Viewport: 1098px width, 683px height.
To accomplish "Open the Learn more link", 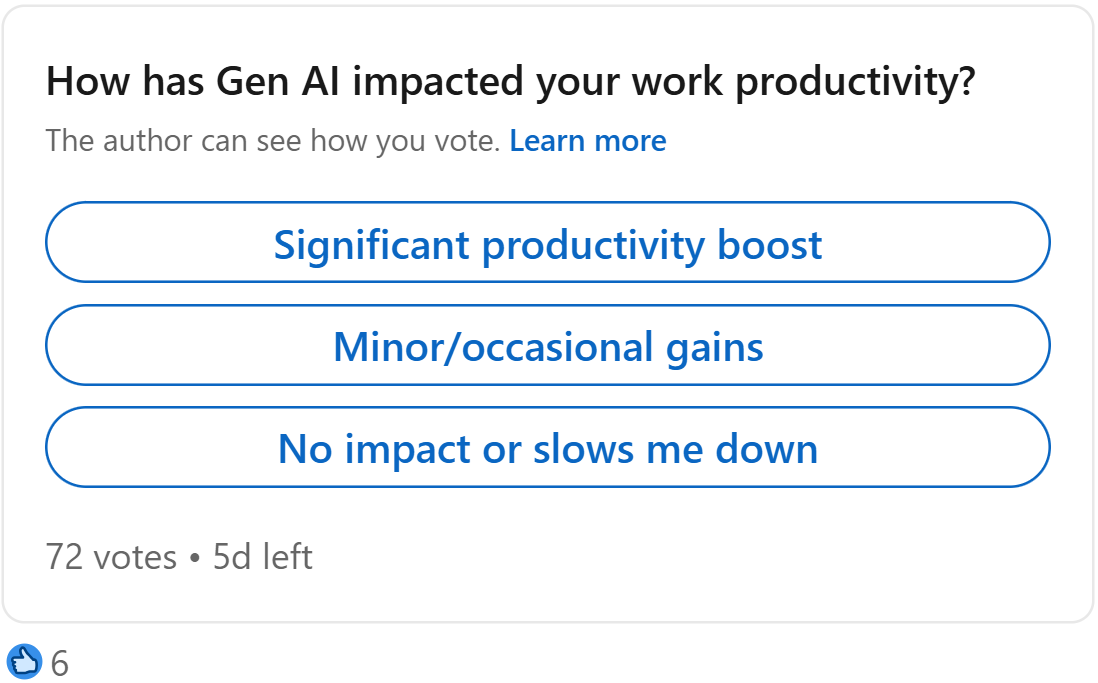I will tap(588, 141).
